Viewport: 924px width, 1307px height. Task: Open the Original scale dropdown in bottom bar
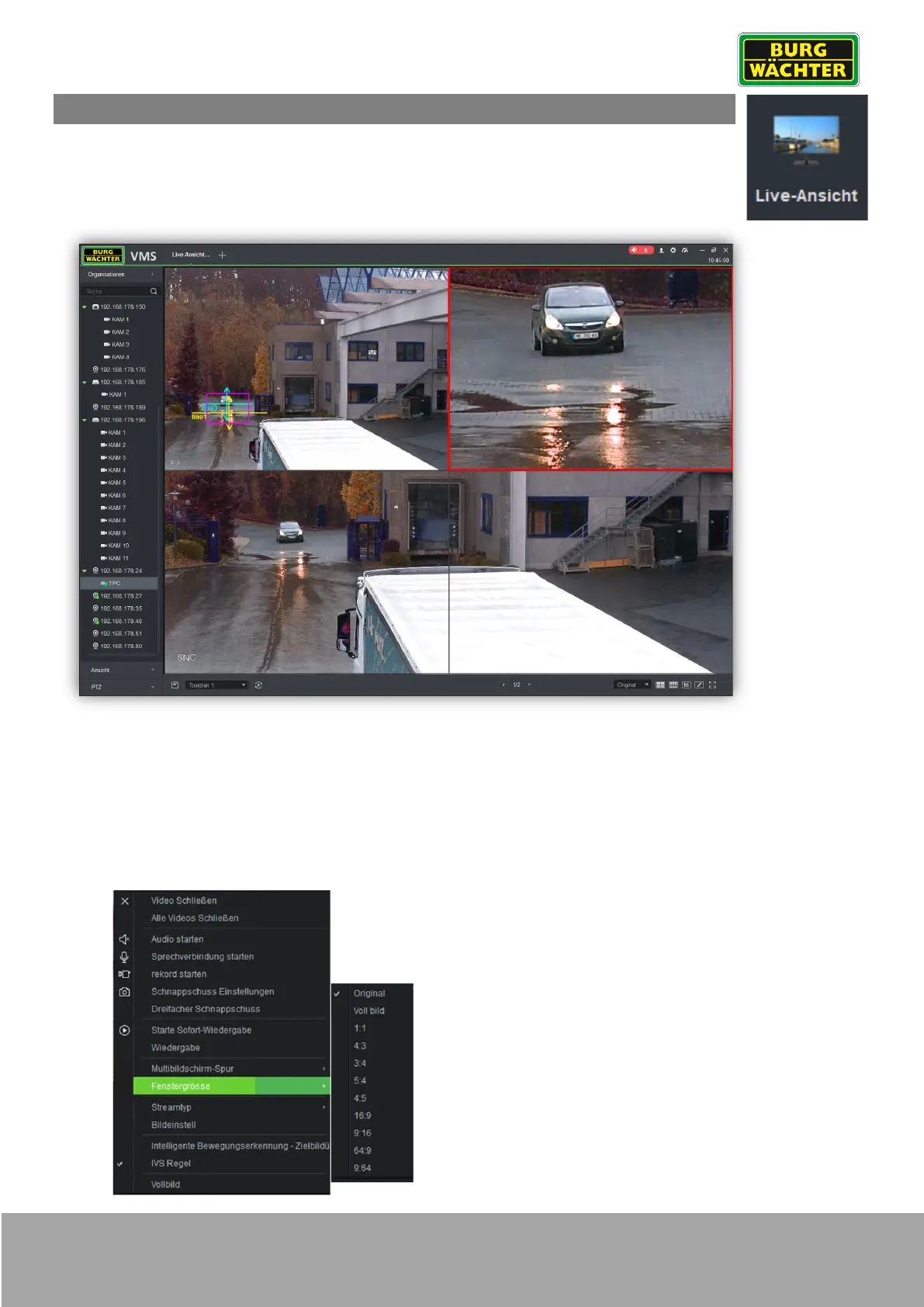pos(632,685)
